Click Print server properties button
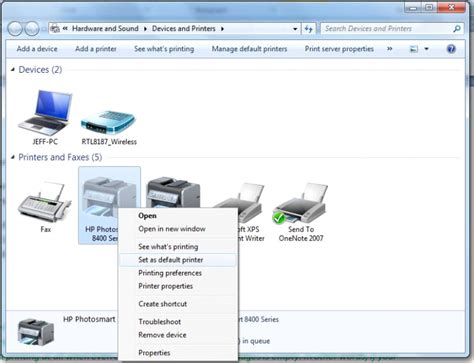Image resolution: width=474 pixels, height=363 pixels. (339, 49)
